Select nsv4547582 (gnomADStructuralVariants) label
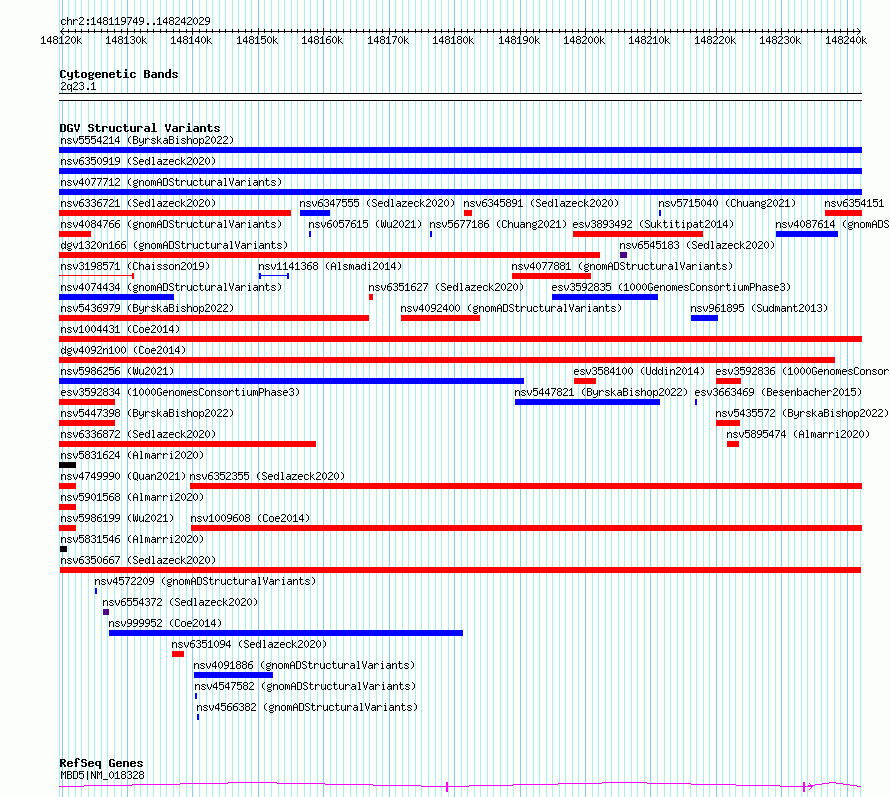The height and width of the screenshot is (797, 890). [305, 686]
